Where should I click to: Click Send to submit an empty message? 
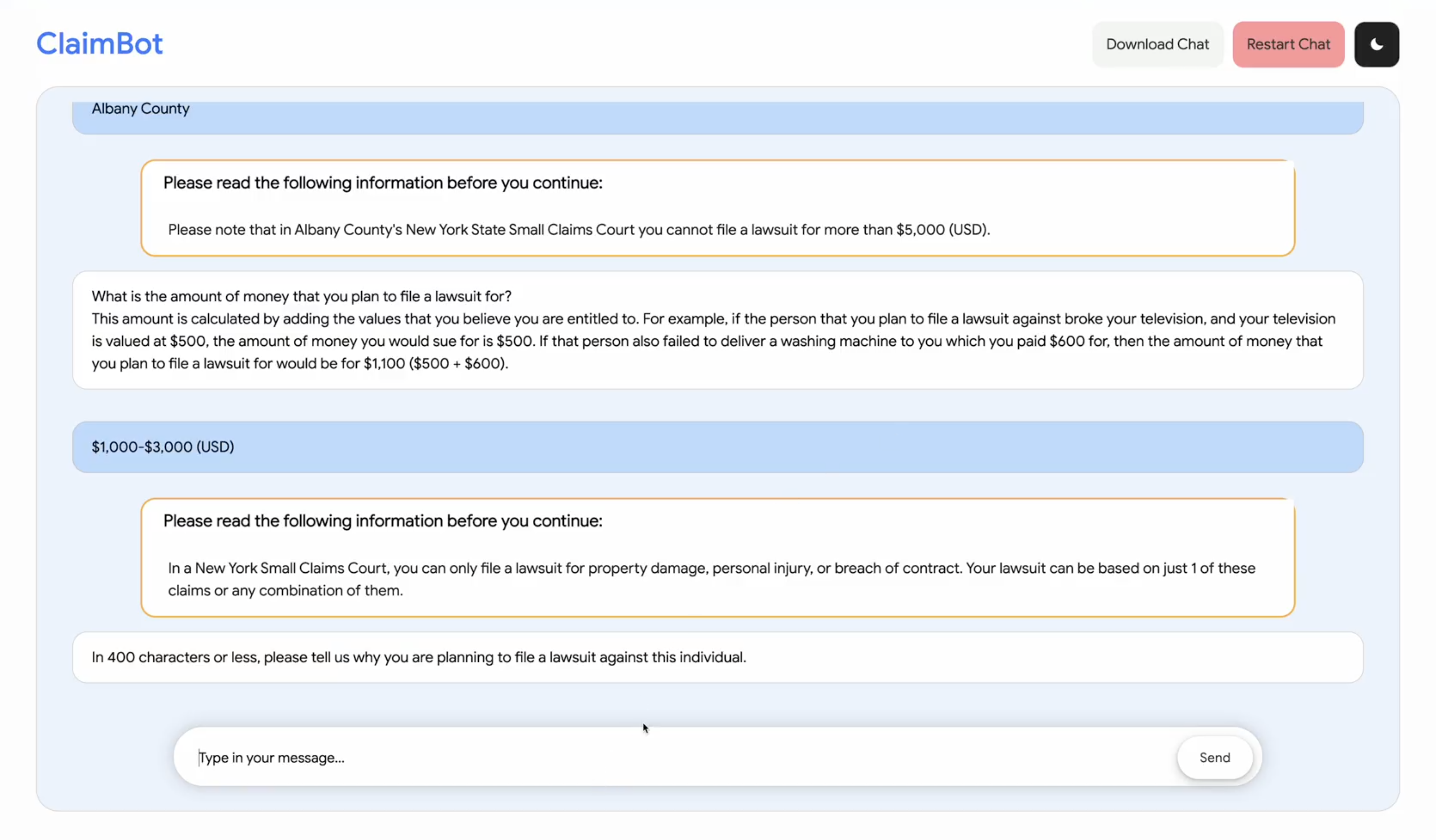pyautogui.click(x=1214, y=757)
